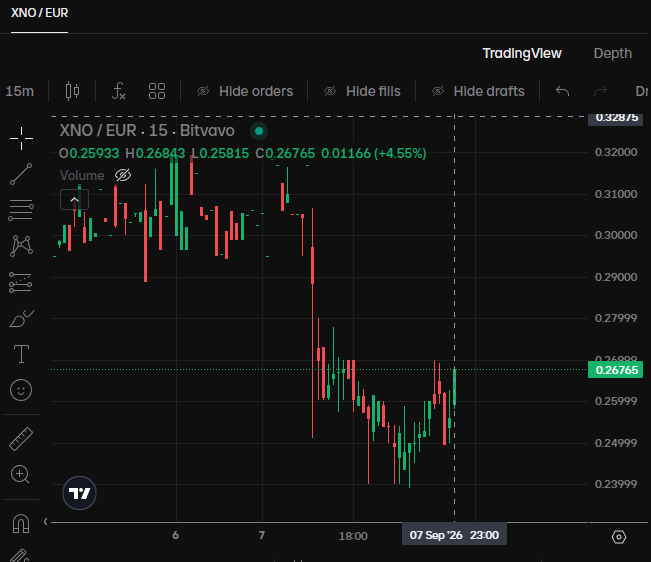Image resolution: width=651 pixels, height=562 pixels.
Task: Open the Fibonacci/horizontal lines tool
Action: [x=21, y=210]
